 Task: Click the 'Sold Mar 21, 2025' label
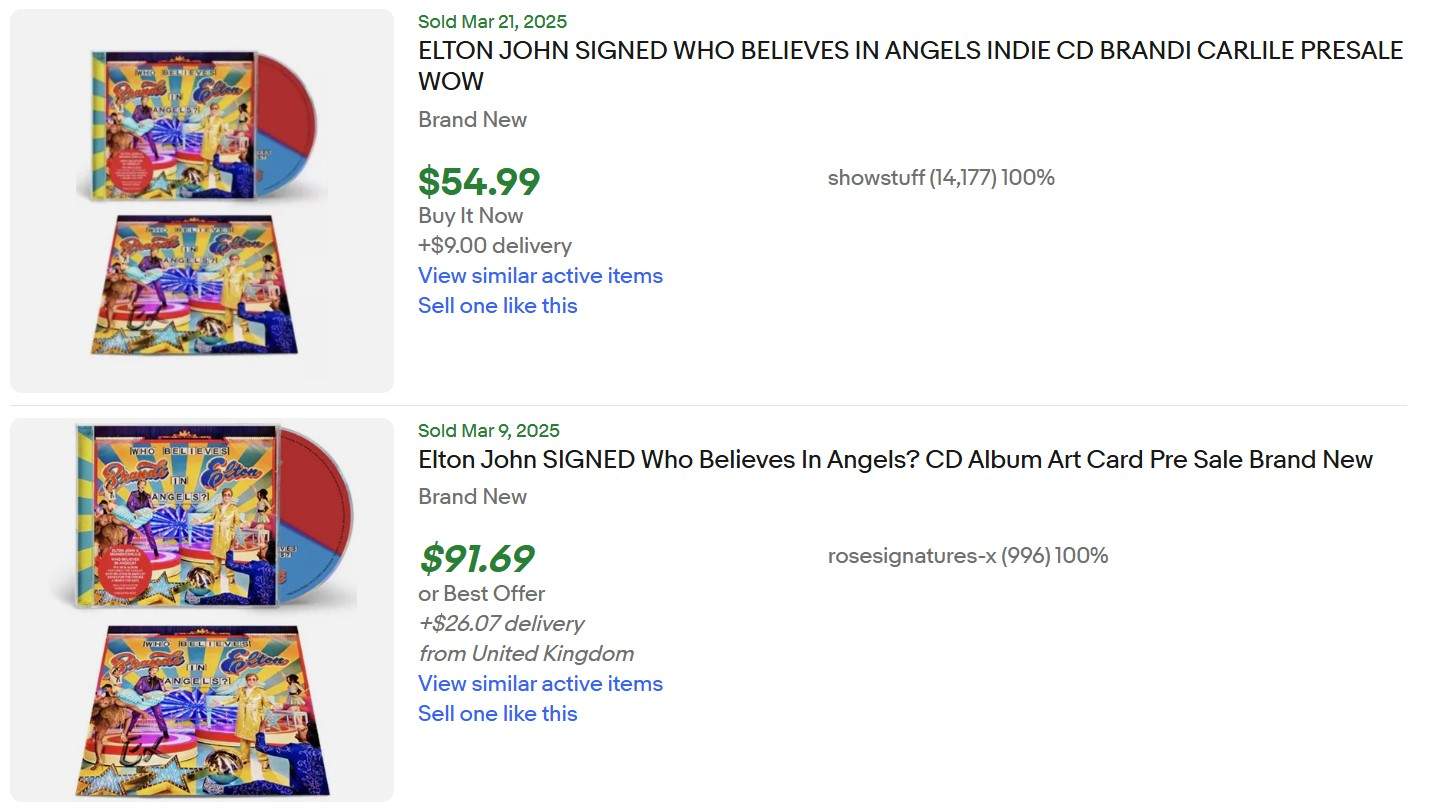[492, 22]
